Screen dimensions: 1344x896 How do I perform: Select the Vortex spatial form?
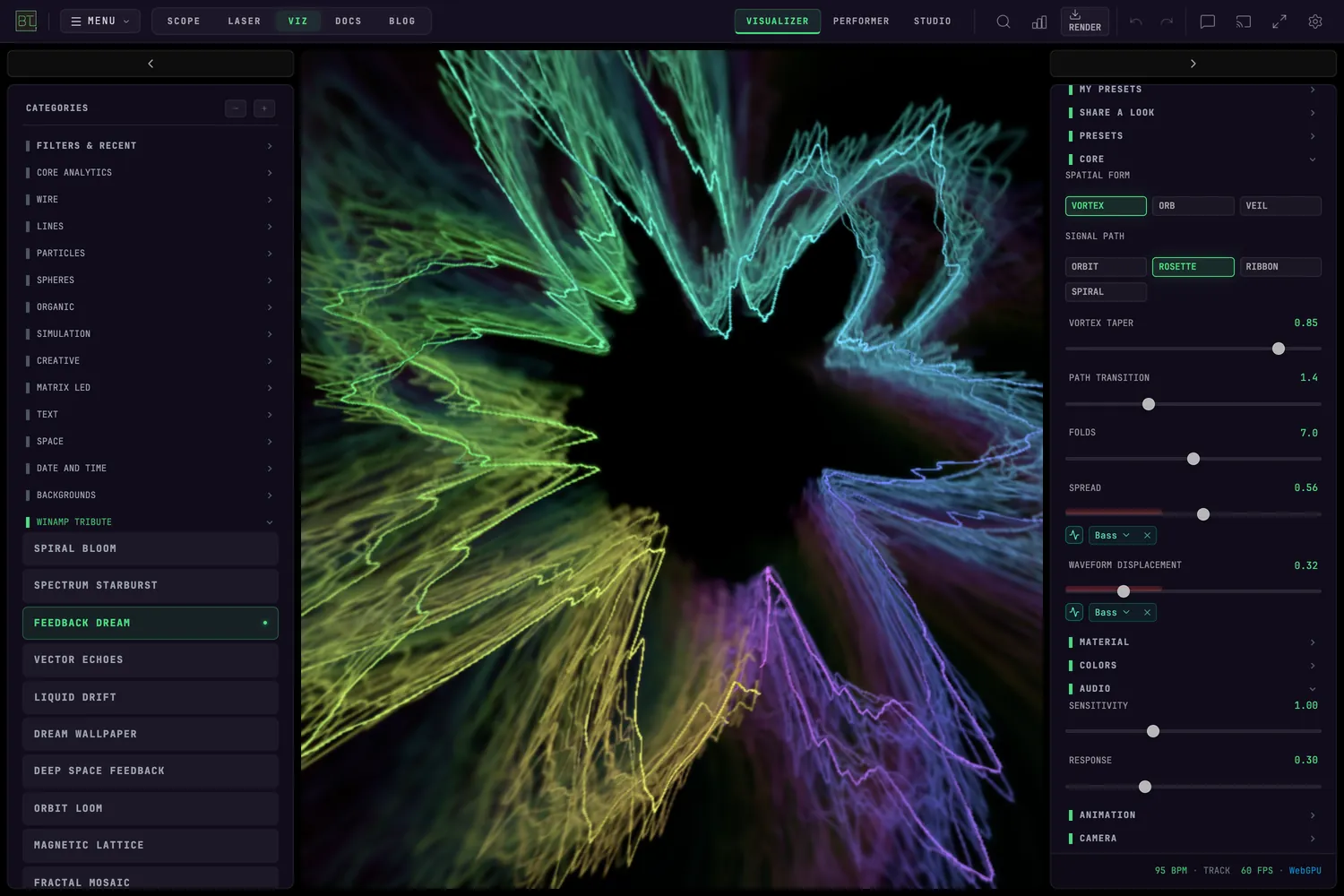1106,206
